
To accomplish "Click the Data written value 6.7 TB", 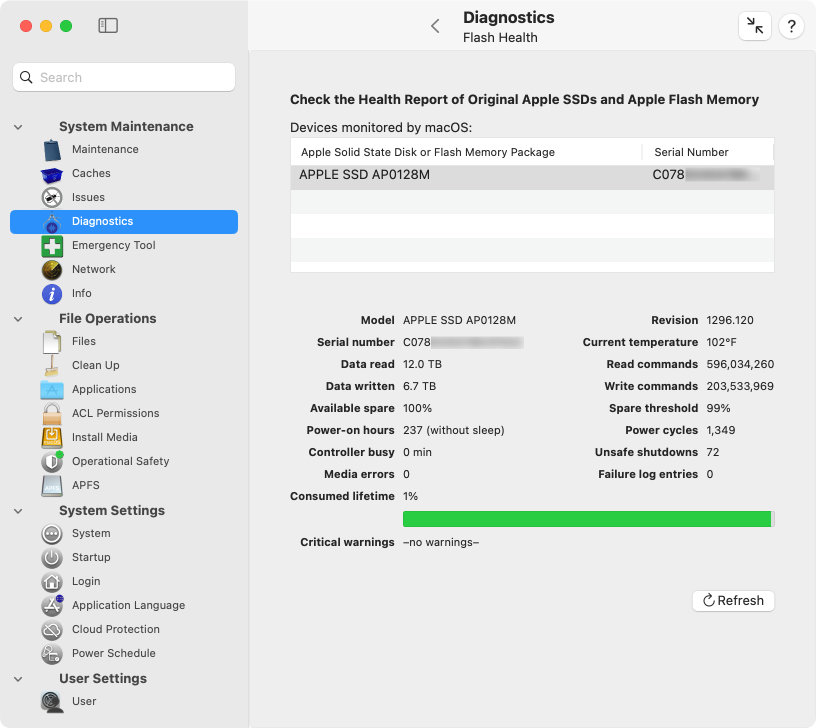I will 419,387.
